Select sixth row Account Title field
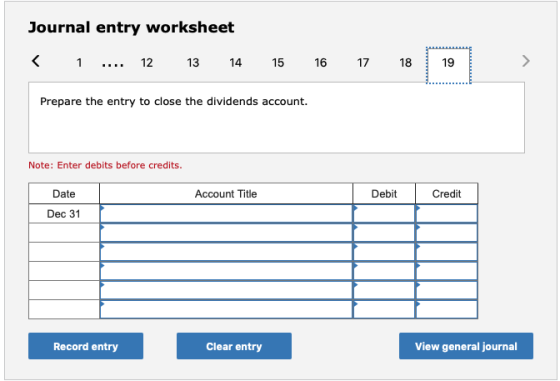 (226, 309)
